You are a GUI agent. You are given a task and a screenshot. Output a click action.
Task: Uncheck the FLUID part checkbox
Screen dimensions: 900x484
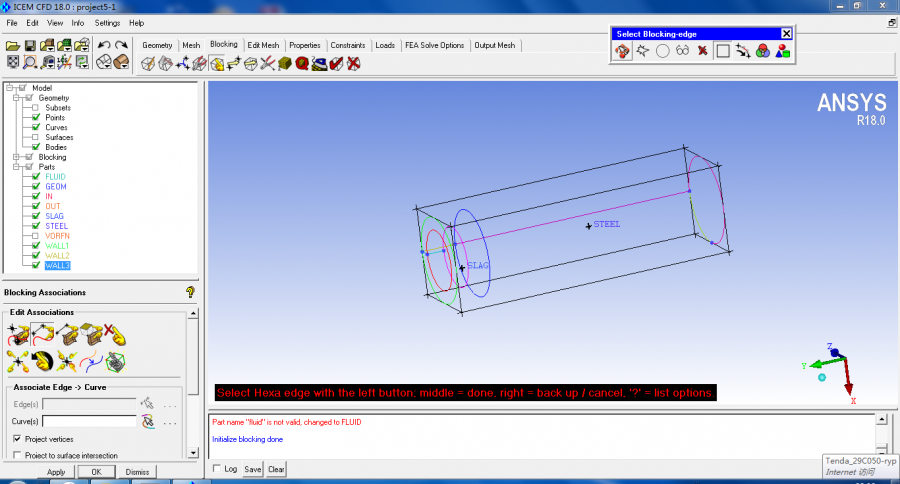pyautogui.click(x=36, y=177)
